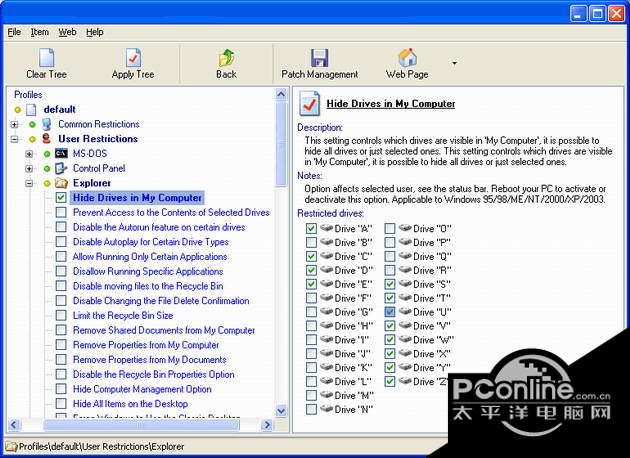Click the Common Restrictions computer icon
The width and height of the screenshot is (630, 458).
(x=47, y=124)
